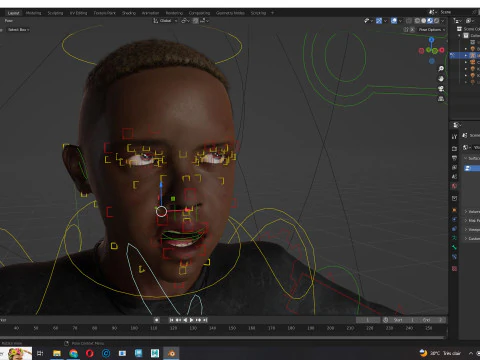The width and height of the screenshot is (480, 360).
Task: Click the zoom magnifier viewport icon
Action: (441, 69)
